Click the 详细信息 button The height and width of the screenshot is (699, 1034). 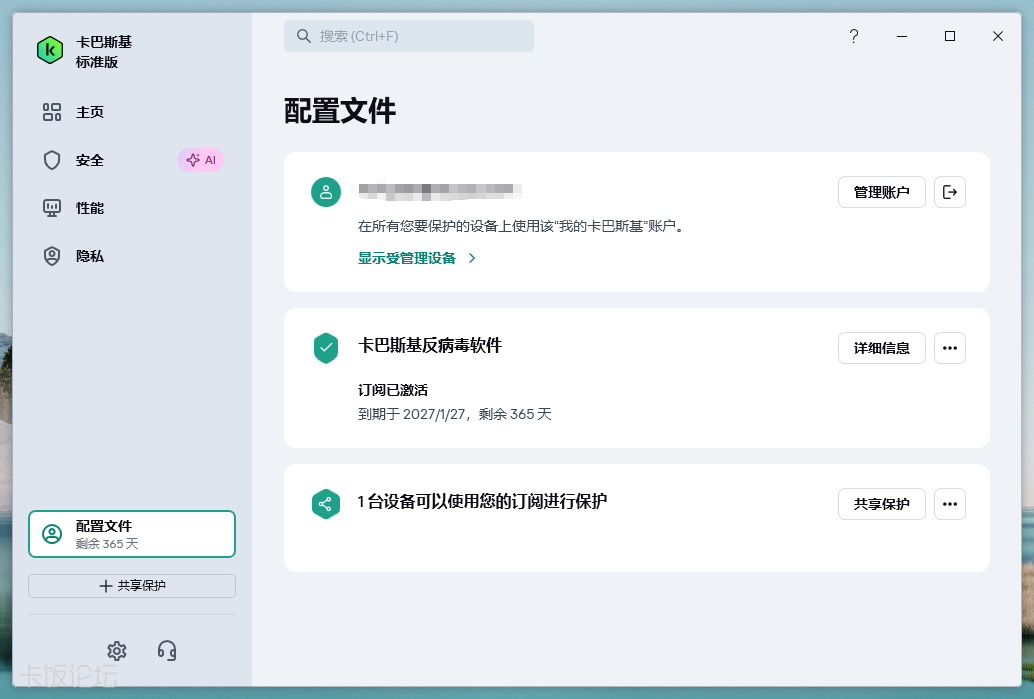point(881,348)
